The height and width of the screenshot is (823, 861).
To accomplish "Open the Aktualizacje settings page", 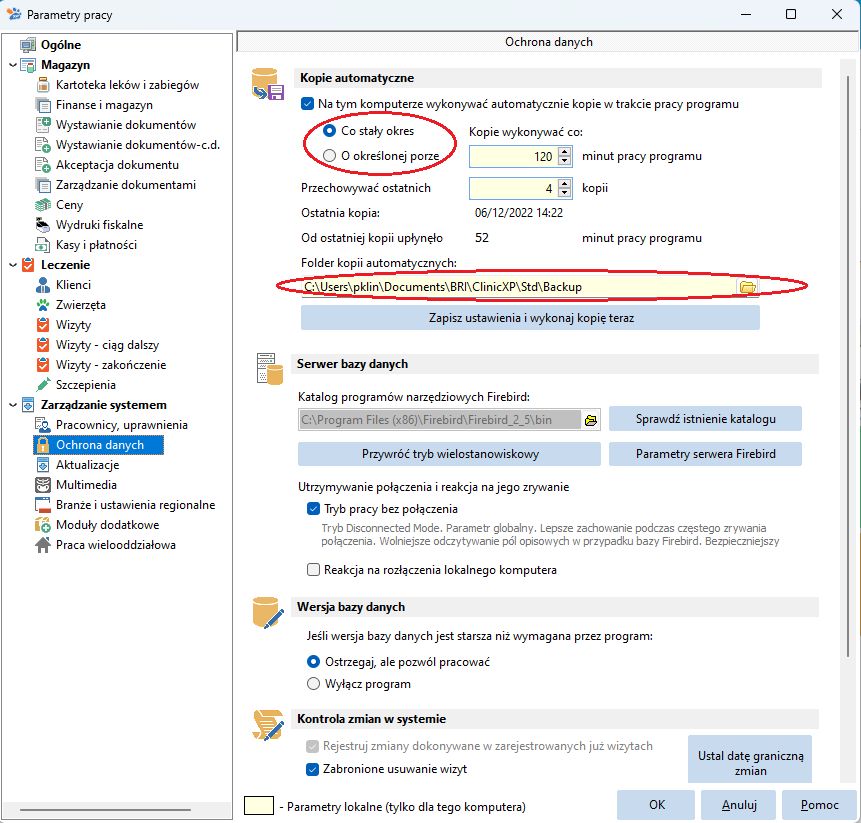I will [x=87, y=465].
